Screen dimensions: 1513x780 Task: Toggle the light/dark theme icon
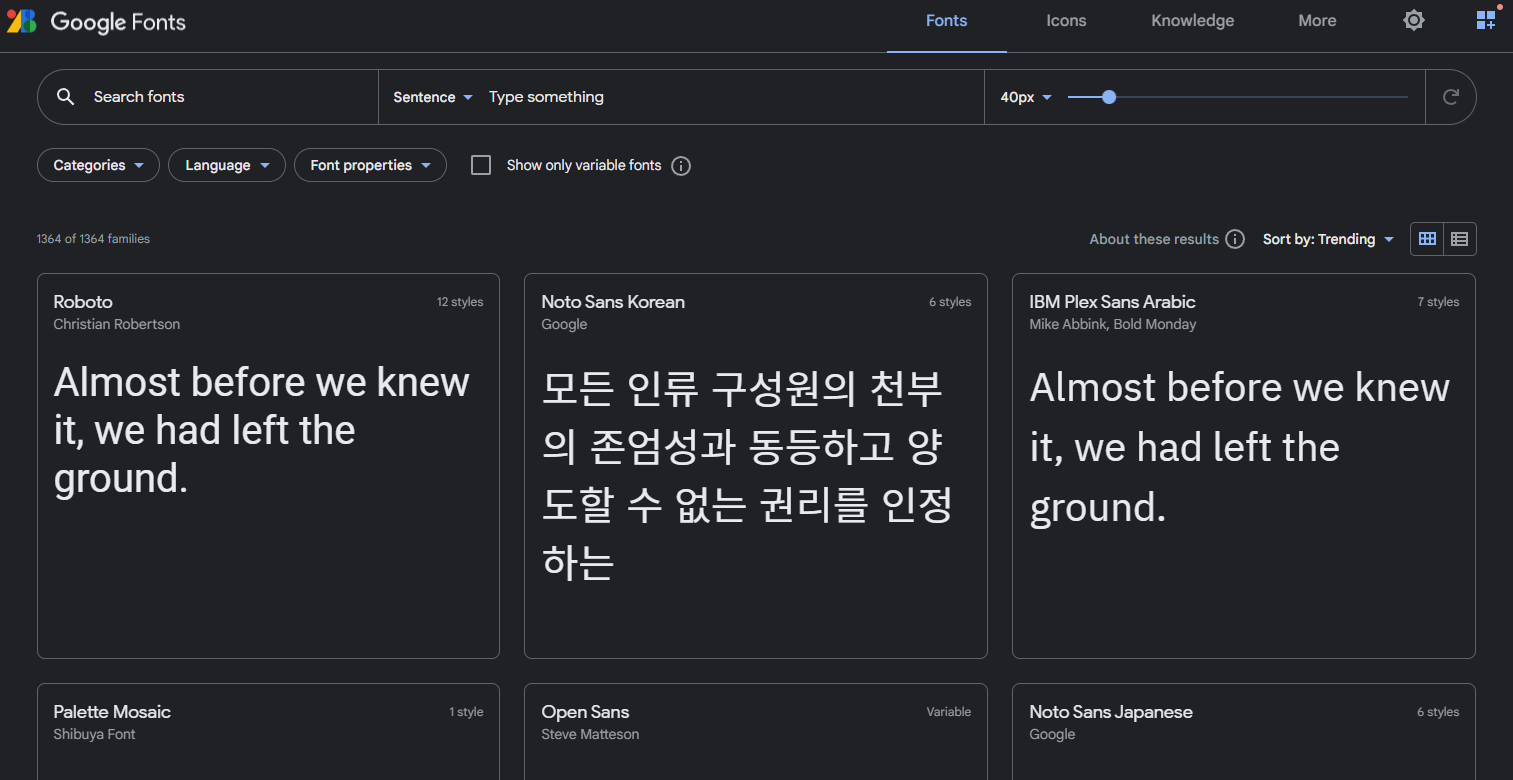point(1413,20)
